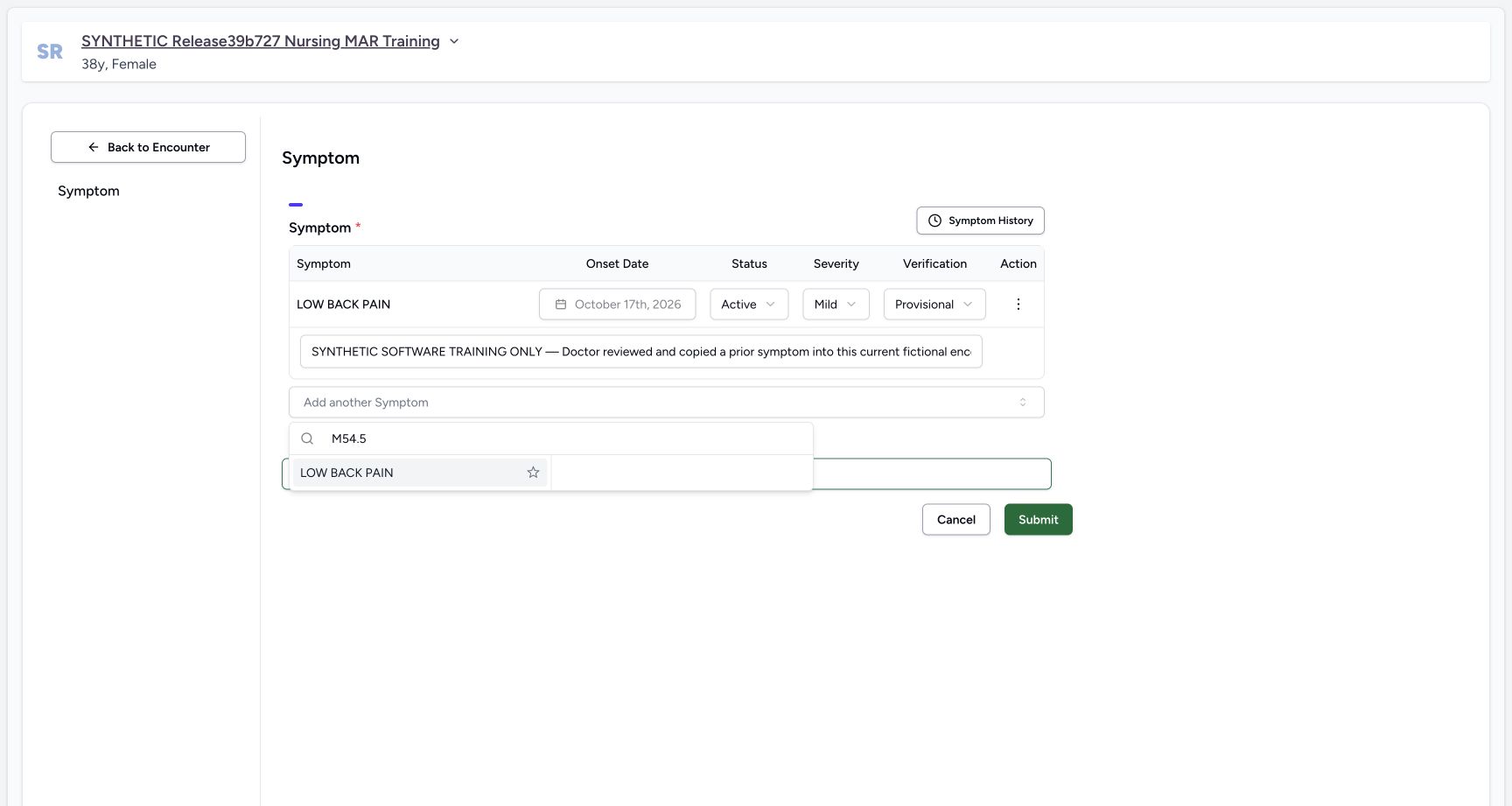1512x806 pixels.
Task: Open Symptom History
Action: [x=980, y=221]
